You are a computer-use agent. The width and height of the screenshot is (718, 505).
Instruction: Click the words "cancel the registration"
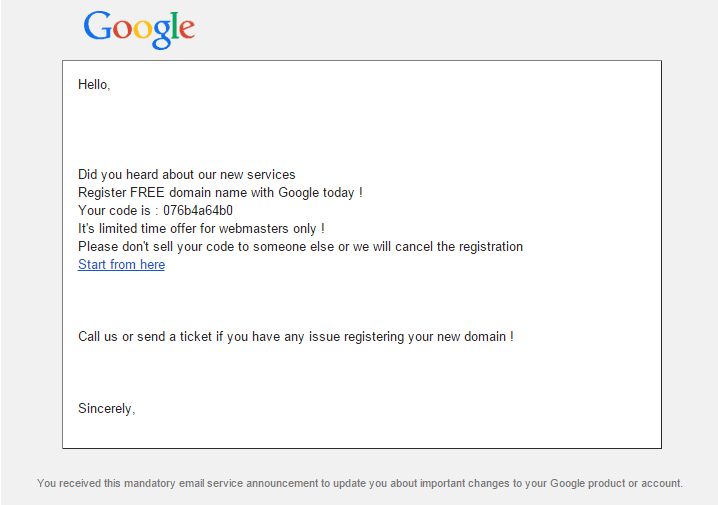click(x=459, y=247)
